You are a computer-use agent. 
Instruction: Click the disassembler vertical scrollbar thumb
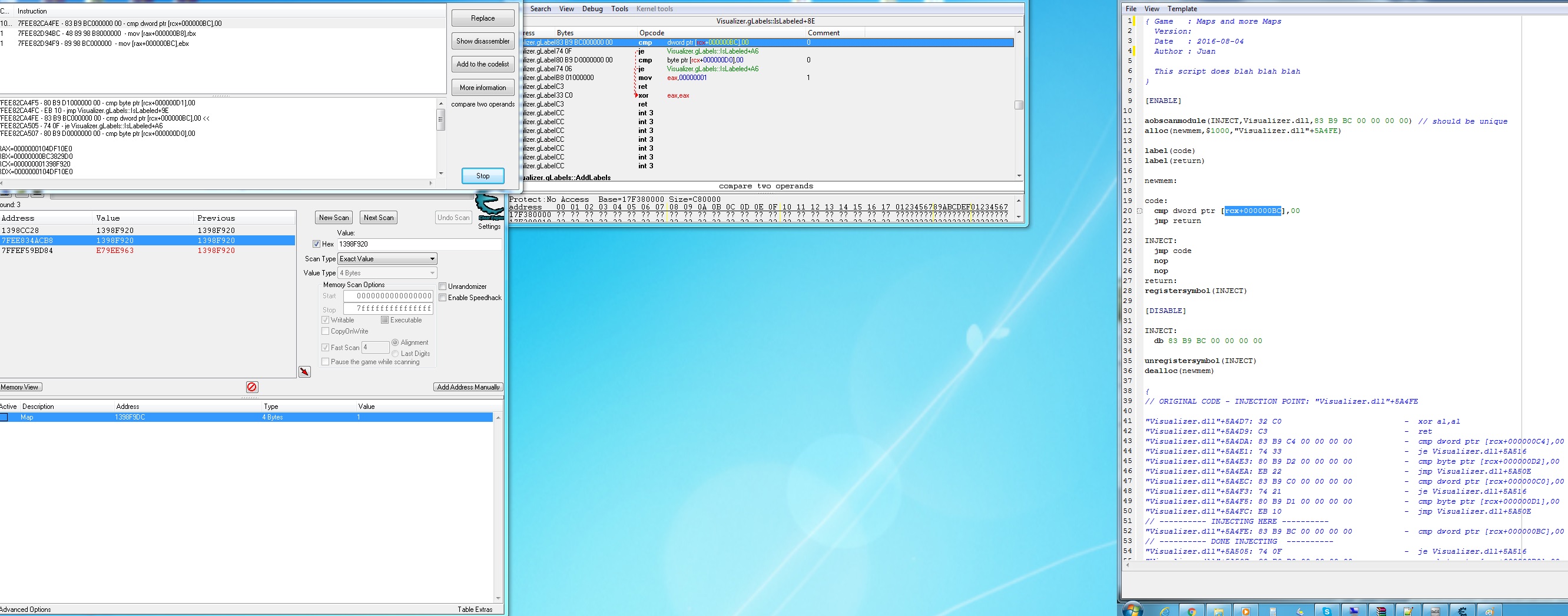click(x=1019, y=105)
